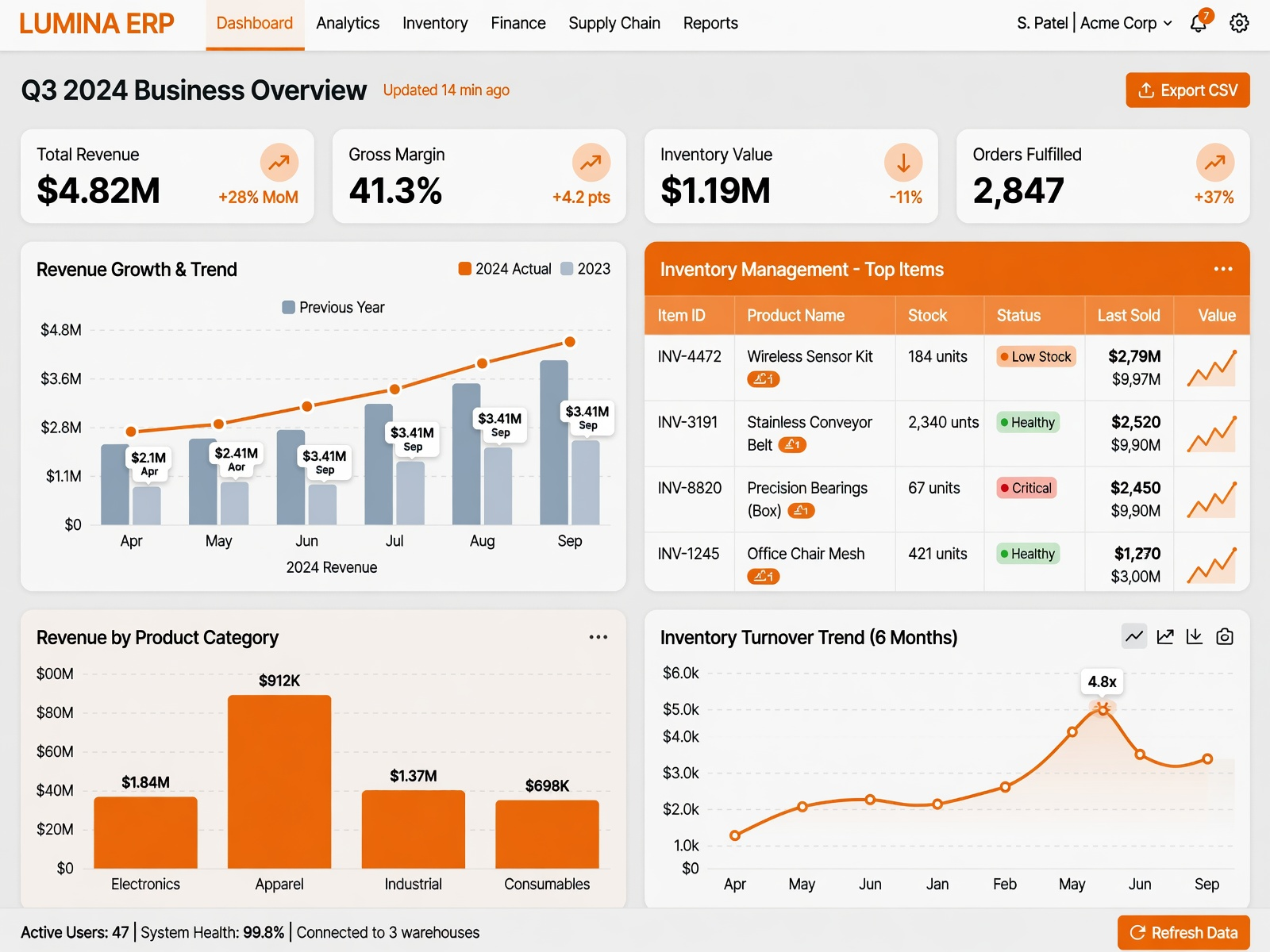Toggle Previous Year legend series
This screenshot has width=1270, height=952.
[x=333, y=307]
